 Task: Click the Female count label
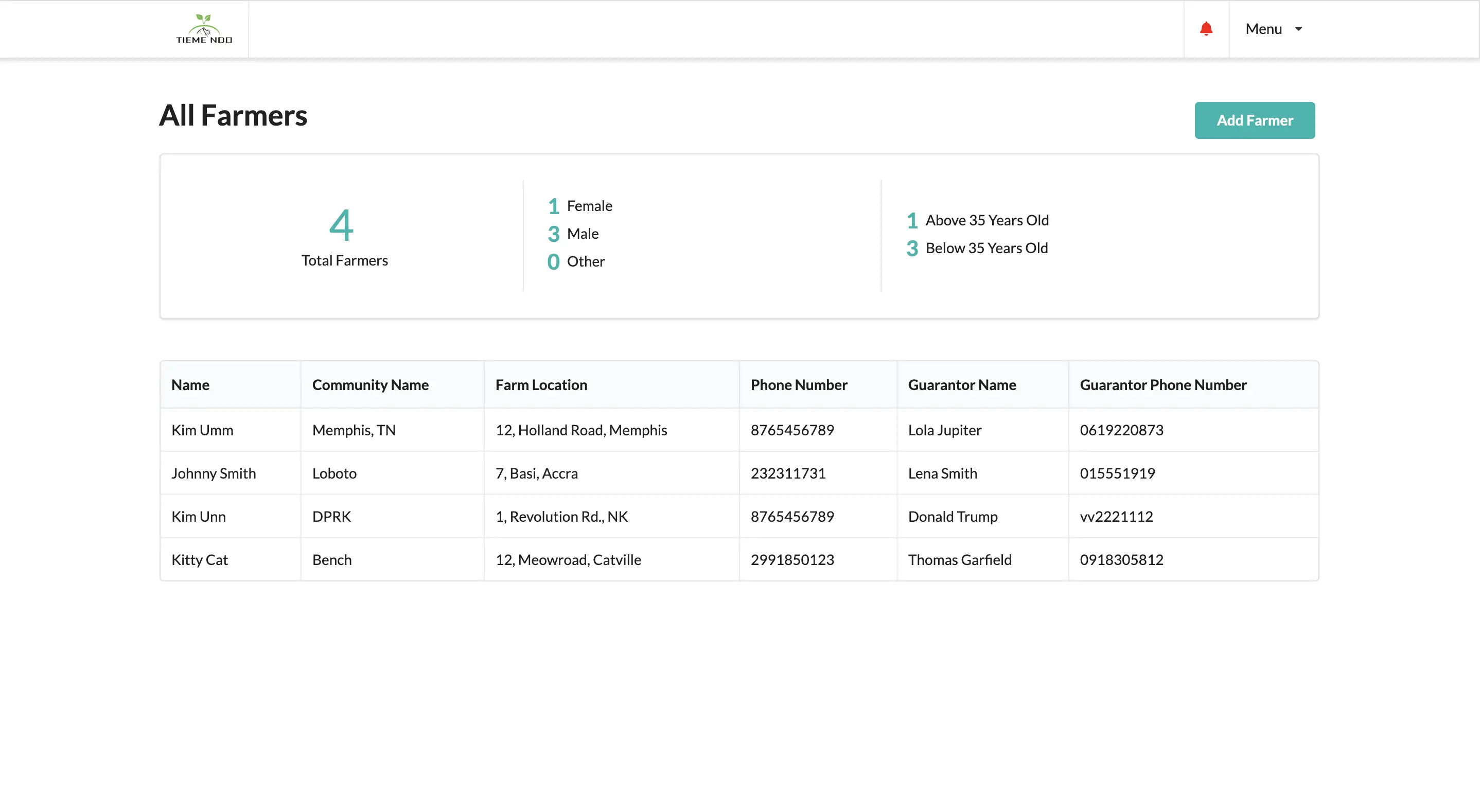coord(589,206)
